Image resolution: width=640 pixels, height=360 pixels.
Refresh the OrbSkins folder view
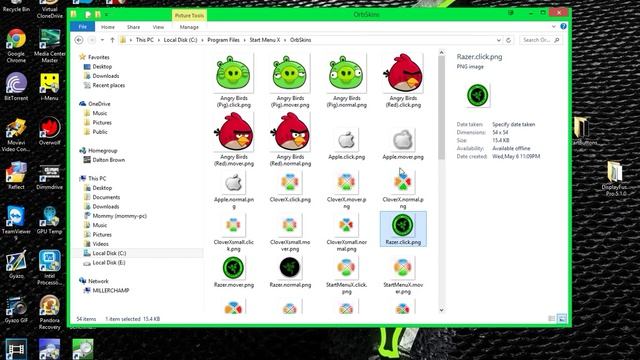coord(509,40)
